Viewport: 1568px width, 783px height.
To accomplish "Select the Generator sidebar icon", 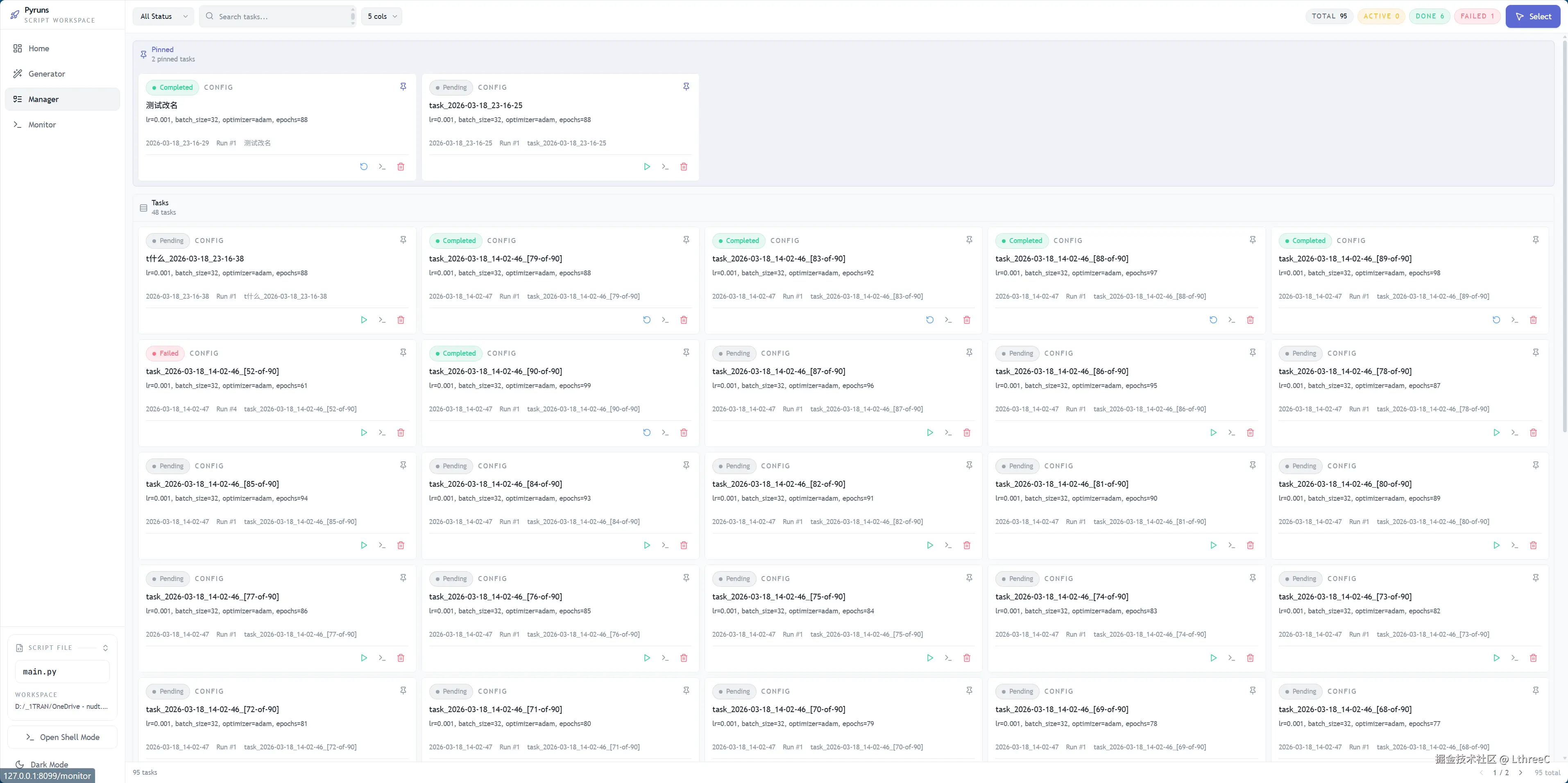I will point(18,74).
